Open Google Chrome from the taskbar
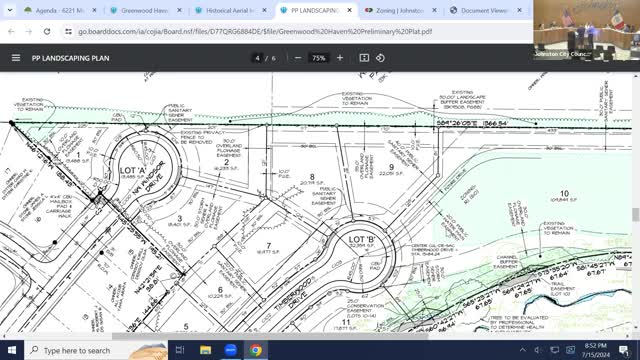 [x=256, y=350]
